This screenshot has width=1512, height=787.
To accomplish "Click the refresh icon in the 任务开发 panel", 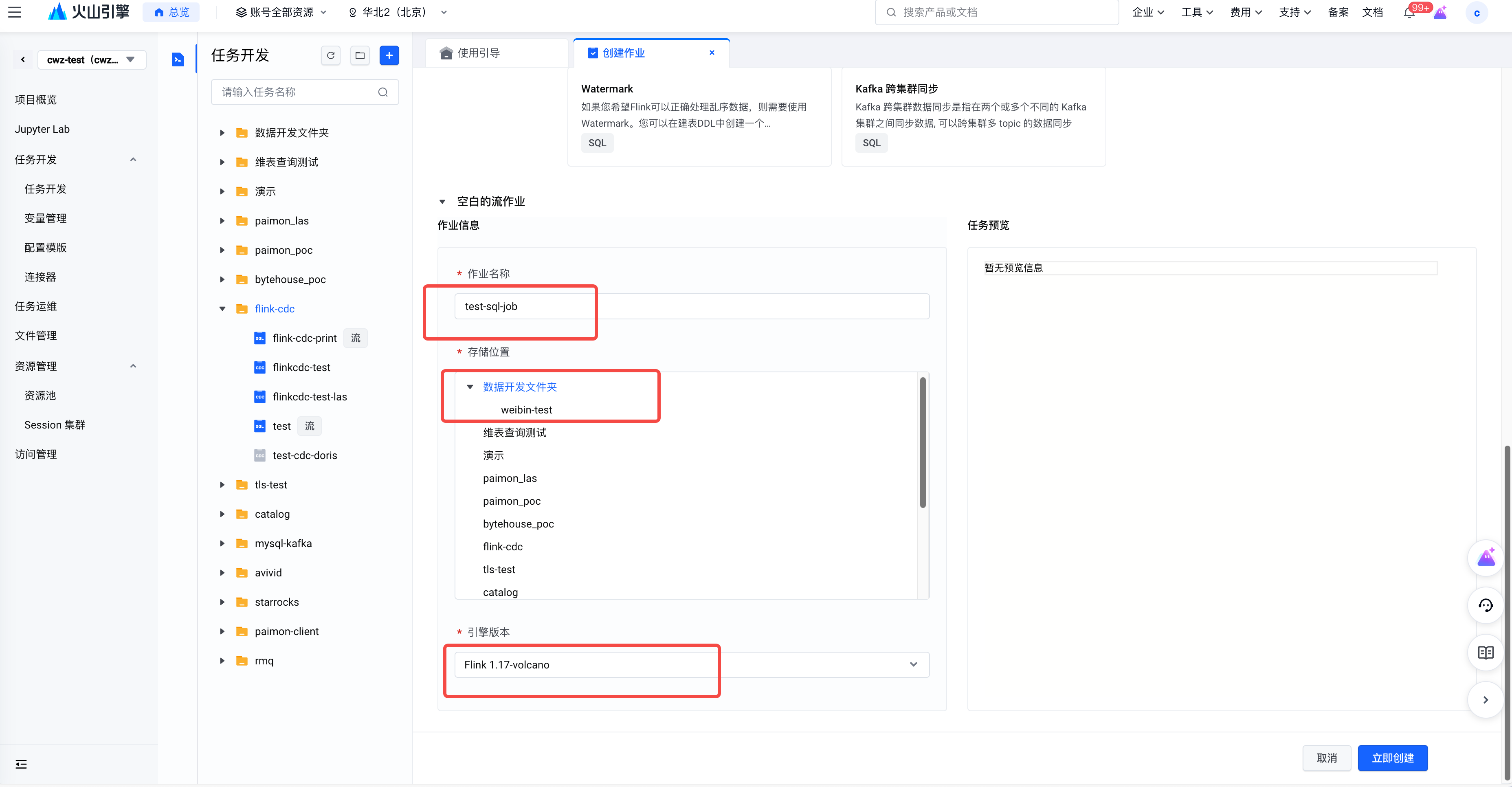I will 330,55.
